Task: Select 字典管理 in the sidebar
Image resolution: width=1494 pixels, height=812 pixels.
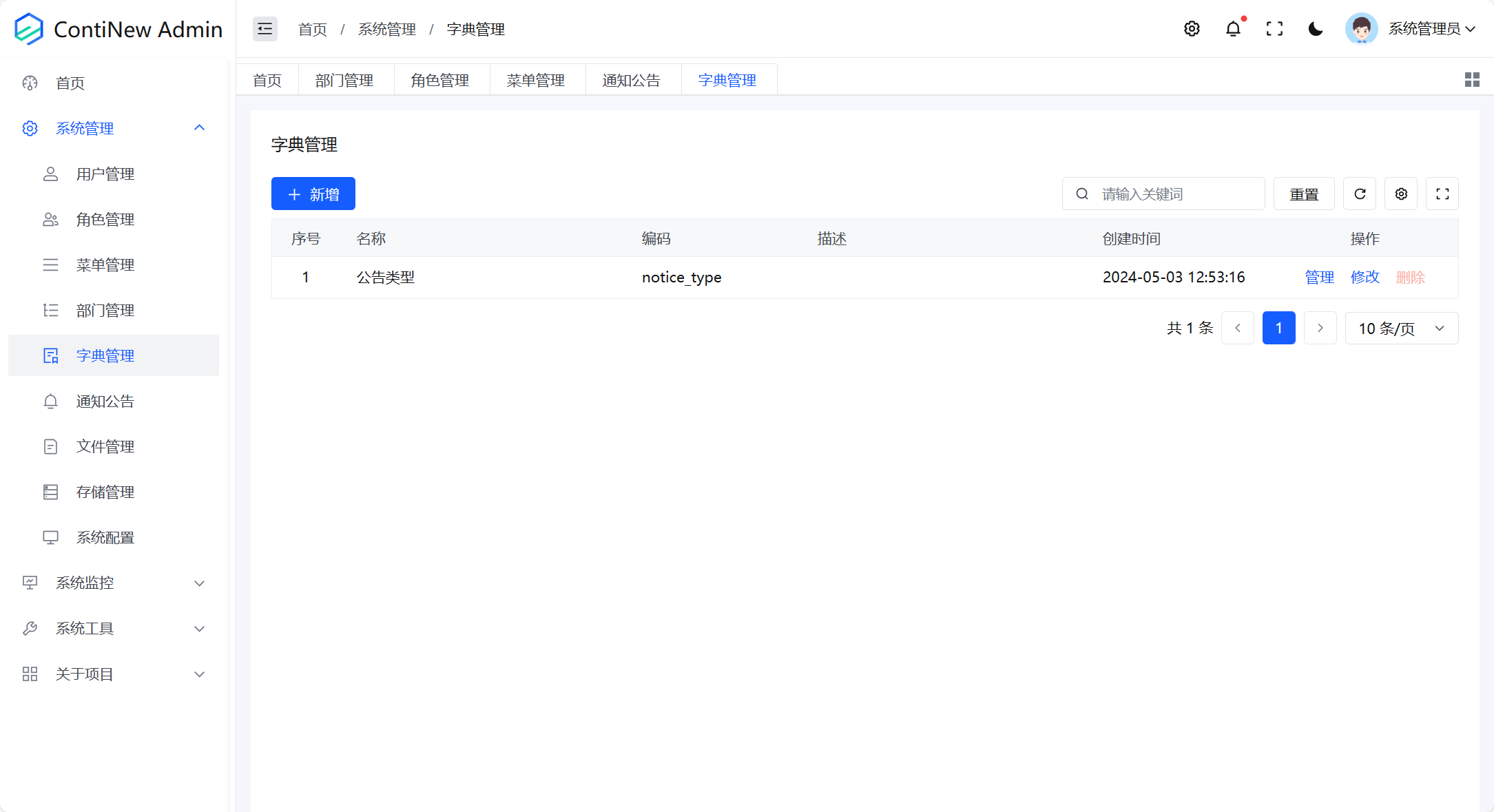Action: point(105,355)
